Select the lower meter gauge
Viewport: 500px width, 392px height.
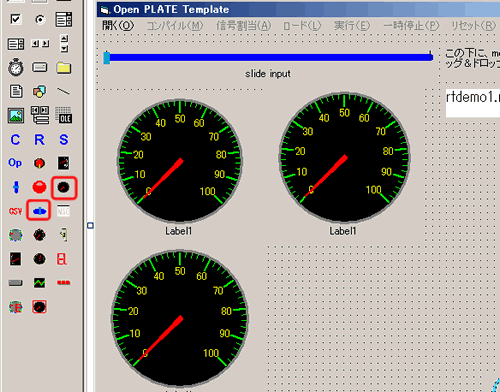click(180, 318)
